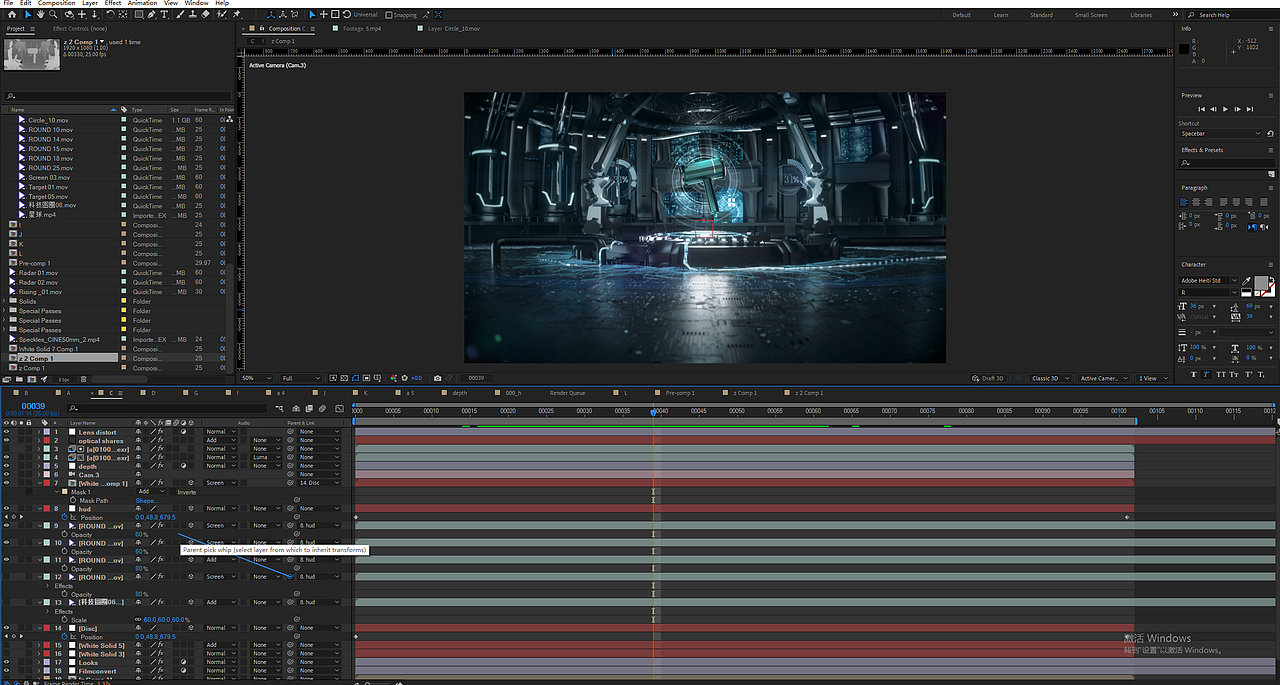Take snapshot with camera icon below viewer
The width and height of the screenshot is (1280, 685).
coord(438,378)
